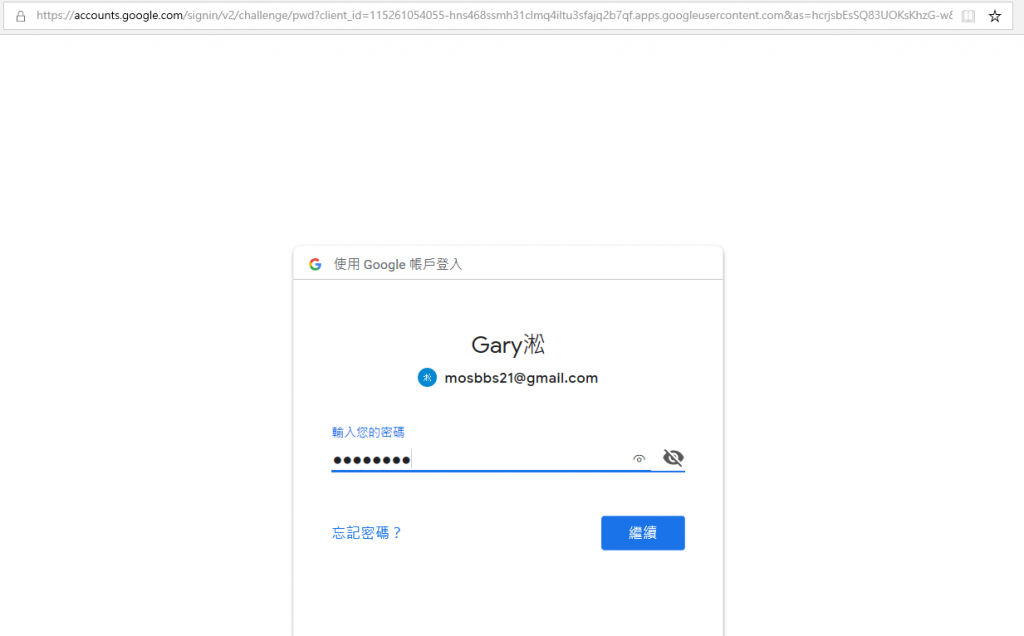The image size is (1024, 636).
Task: Click the 忘記密碼？ link
Action: (367, 533)
